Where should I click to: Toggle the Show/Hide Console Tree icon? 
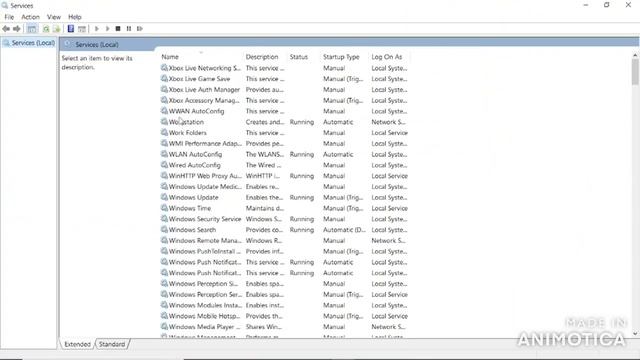click(31, 29)
